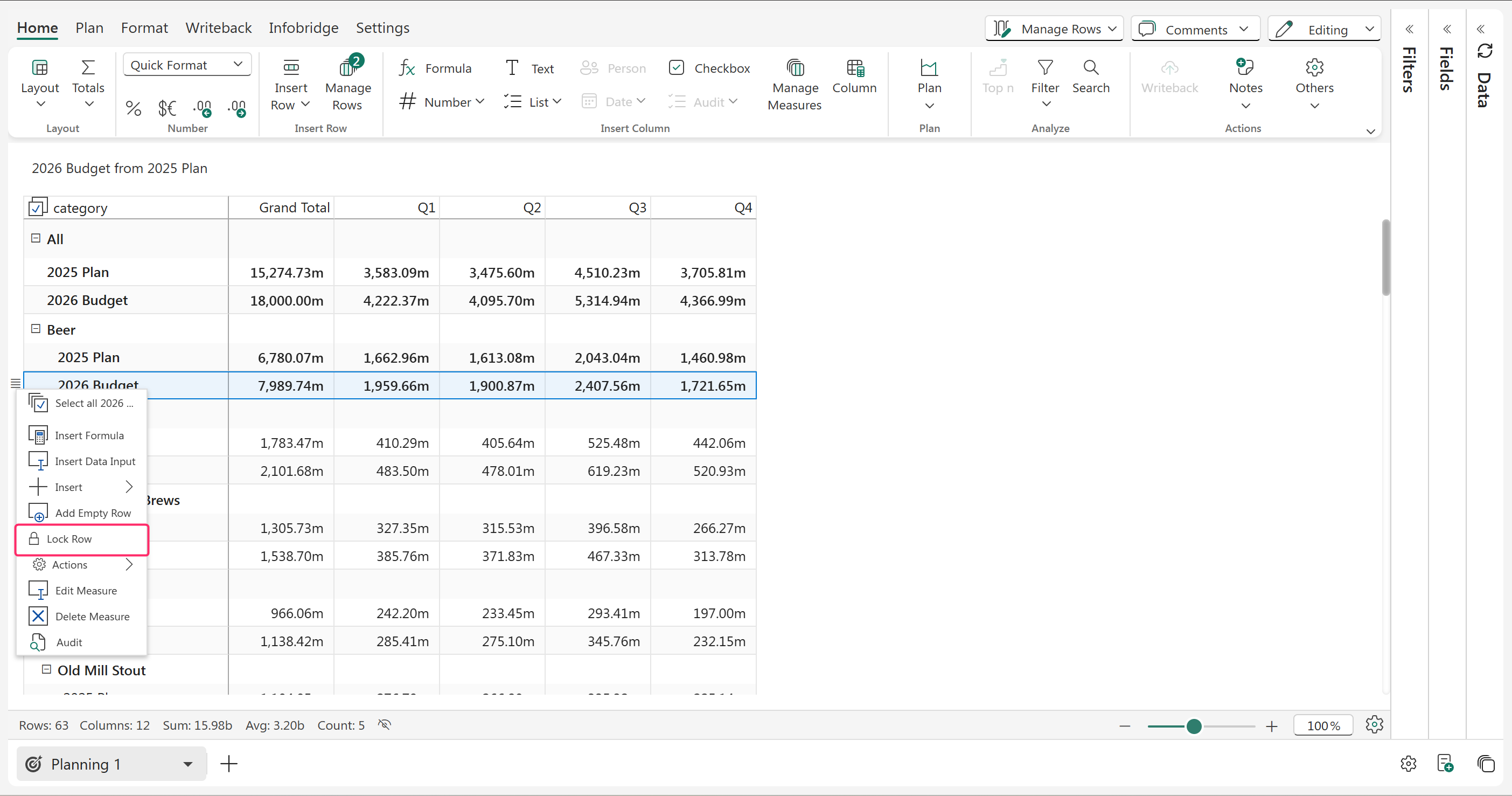
Task: Collapse the Old Mill Stout group
Action: coord(46,669)
